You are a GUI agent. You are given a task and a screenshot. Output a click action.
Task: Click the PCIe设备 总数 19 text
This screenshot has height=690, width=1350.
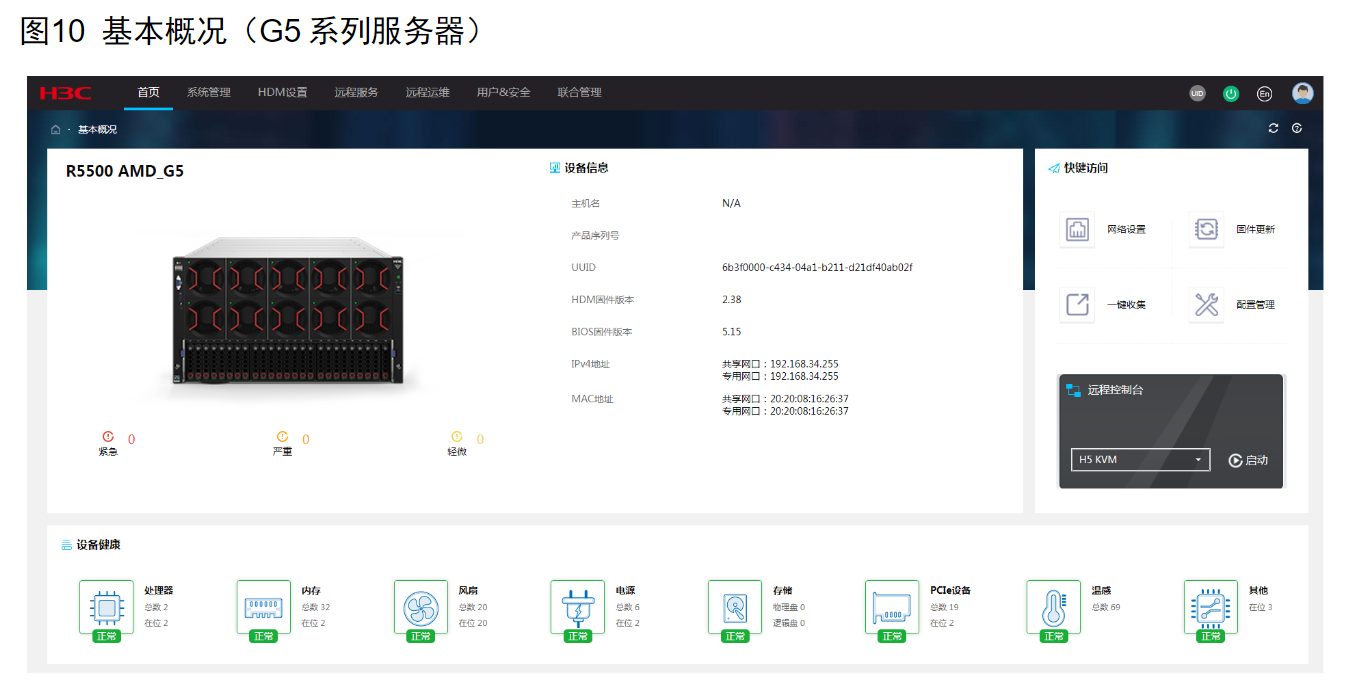click(945, 607)
